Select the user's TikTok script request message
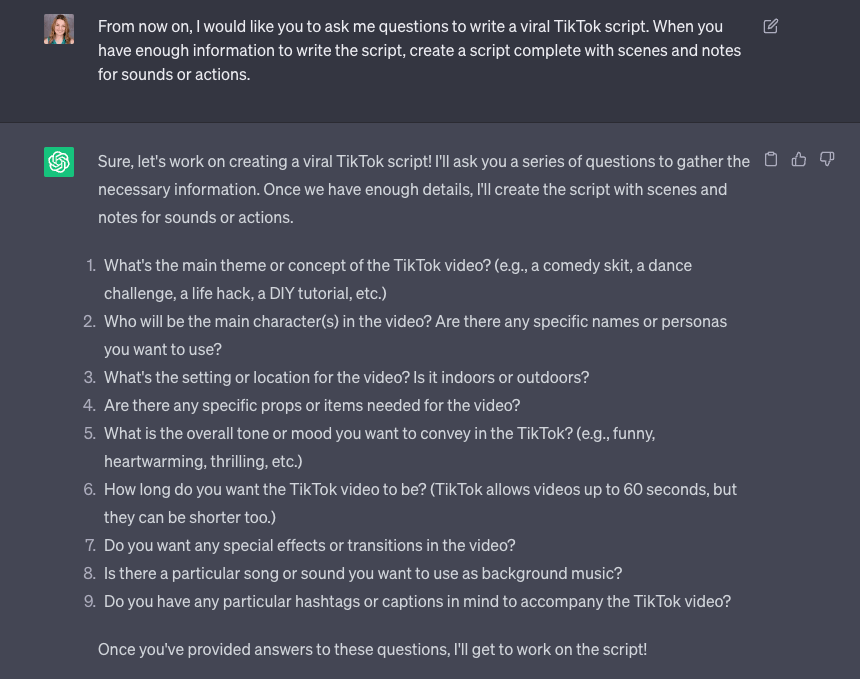 [x=420, y=48]
